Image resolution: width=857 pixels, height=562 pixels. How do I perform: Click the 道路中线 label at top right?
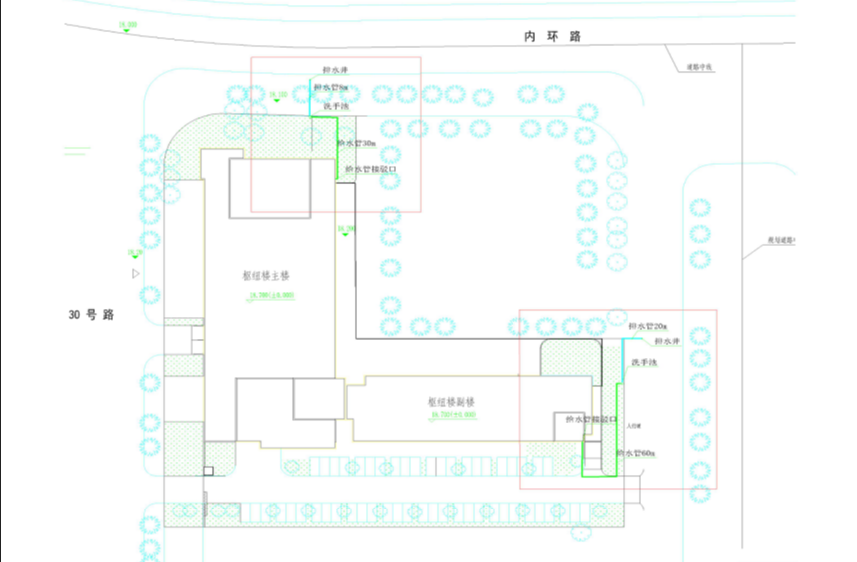click(697, 68)
